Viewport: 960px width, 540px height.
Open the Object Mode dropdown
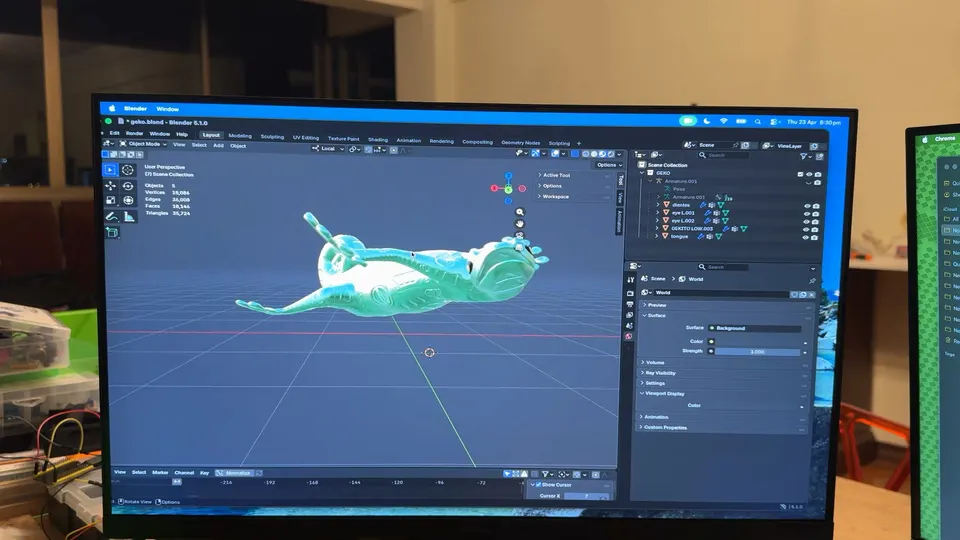(144, 144)
